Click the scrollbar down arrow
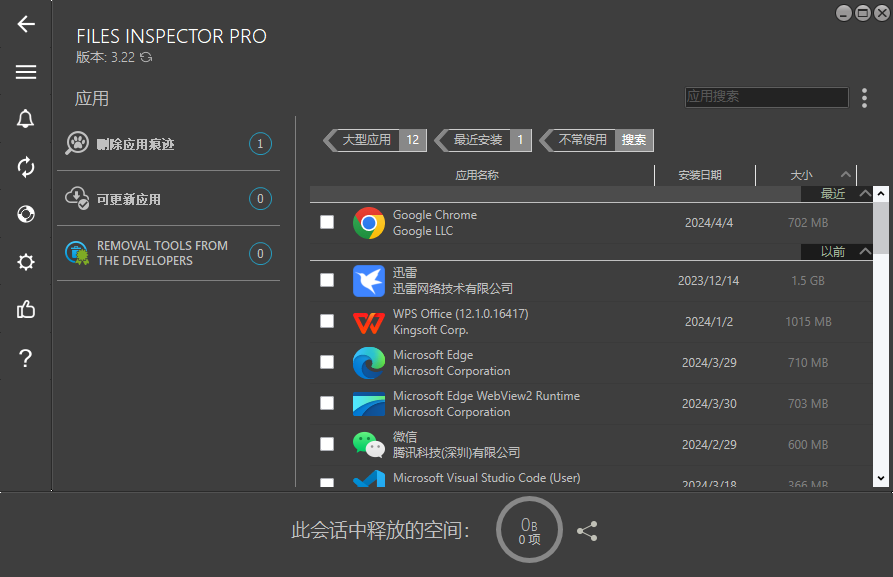The width and height of the screenshot is (893, 577). tap(880, 478)
